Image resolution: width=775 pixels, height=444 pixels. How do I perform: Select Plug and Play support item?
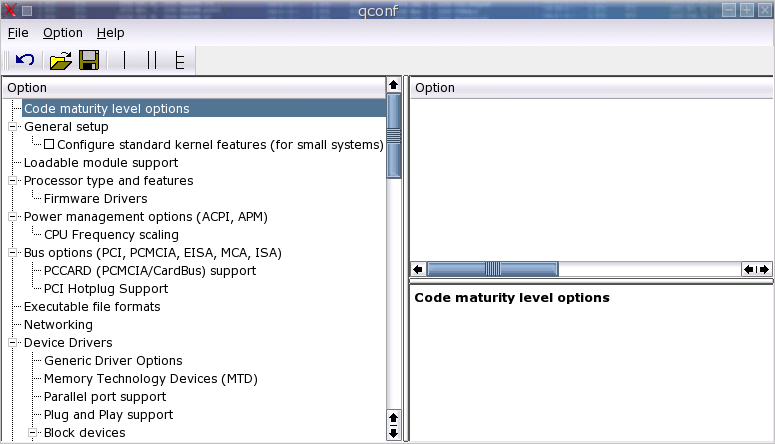pos(108,415)
